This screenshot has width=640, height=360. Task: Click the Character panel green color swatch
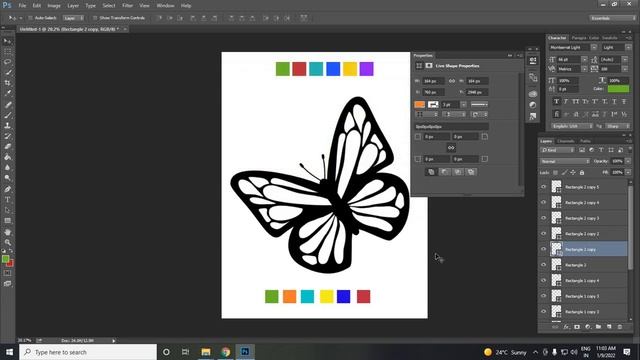tap(618, 89)
